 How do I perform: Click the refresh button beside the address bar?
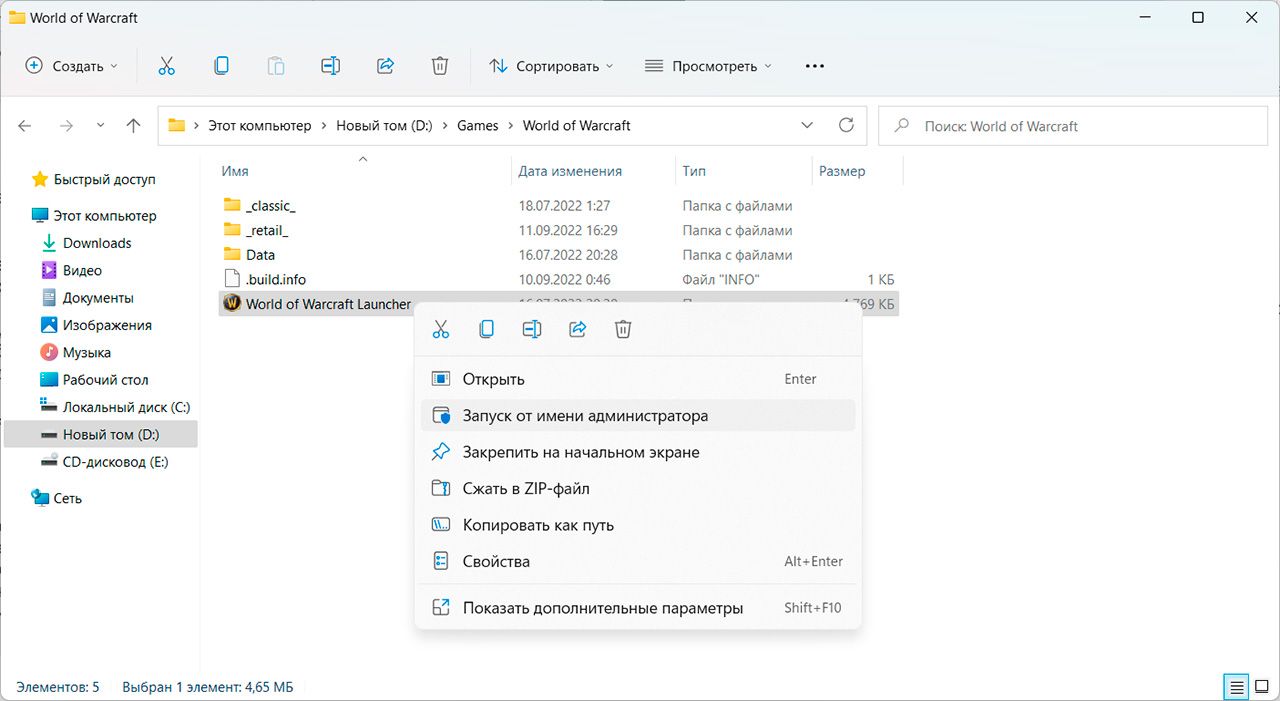(x=846, y=126)
